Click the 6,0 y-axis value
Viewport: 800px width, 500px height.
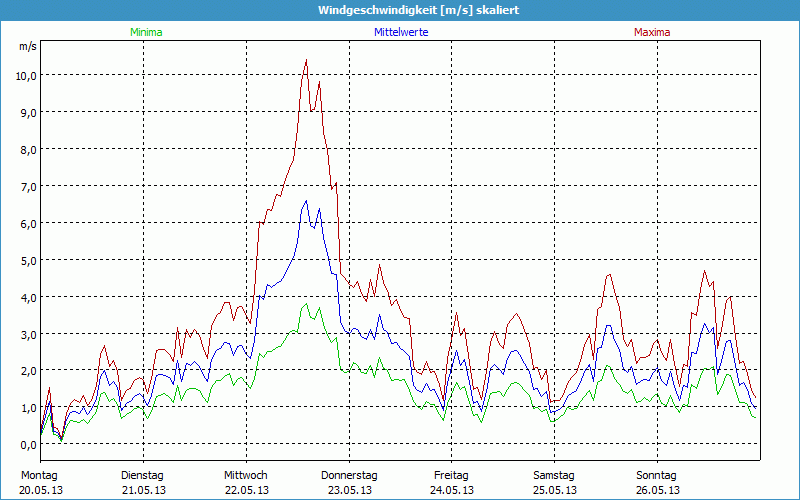(x=29, y=223)
